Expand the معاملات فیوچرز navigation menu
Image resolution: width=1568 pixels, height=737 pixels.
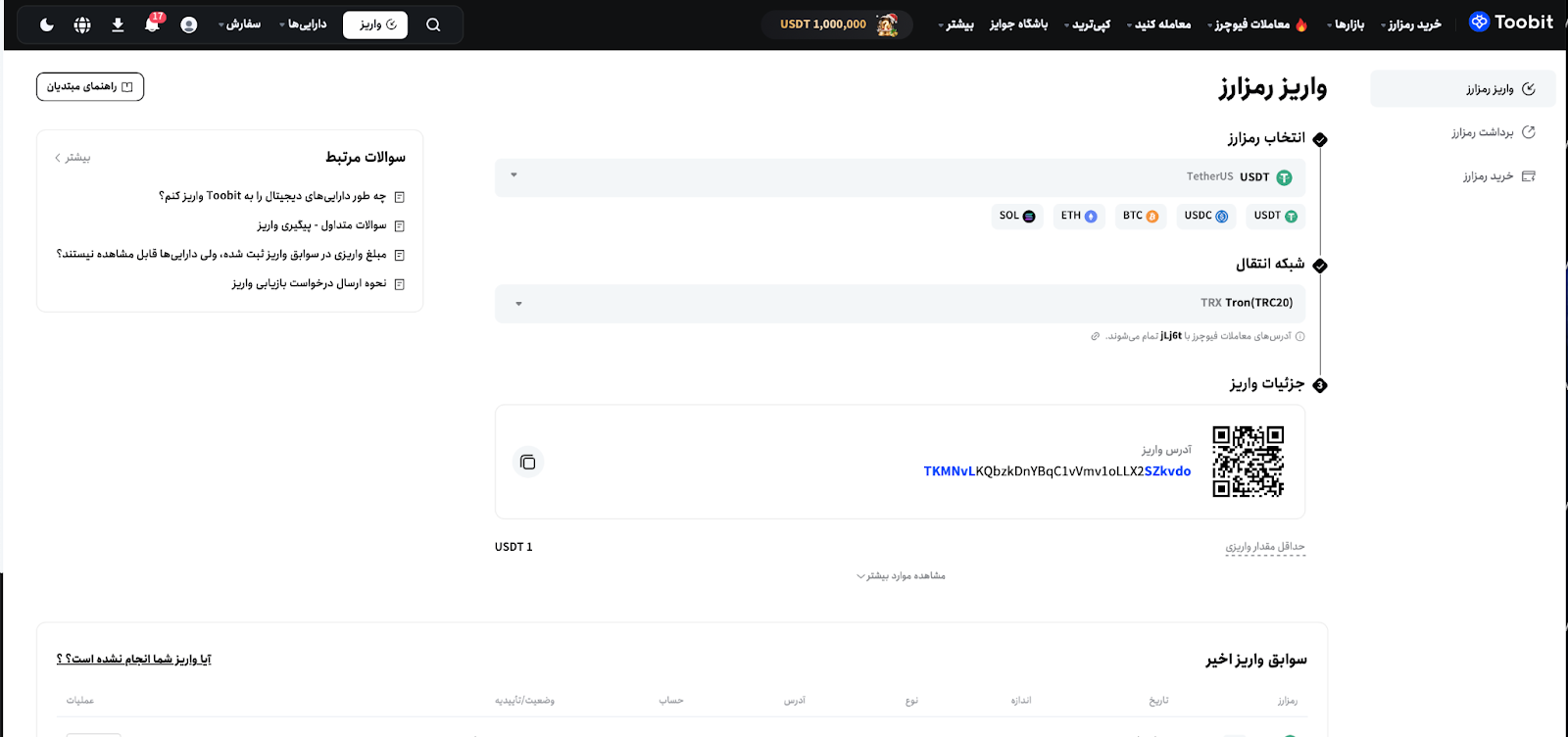(1257, 25)
